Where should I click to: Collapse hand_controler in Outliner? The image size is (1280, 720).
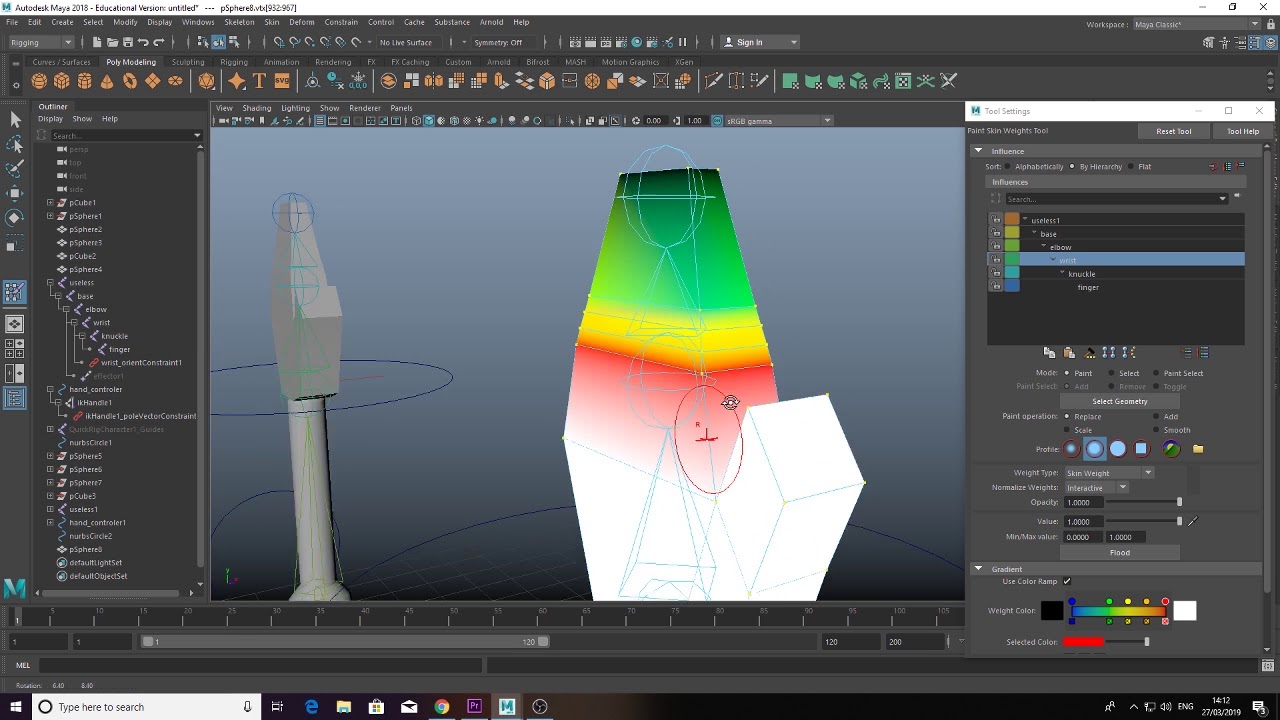50,389
